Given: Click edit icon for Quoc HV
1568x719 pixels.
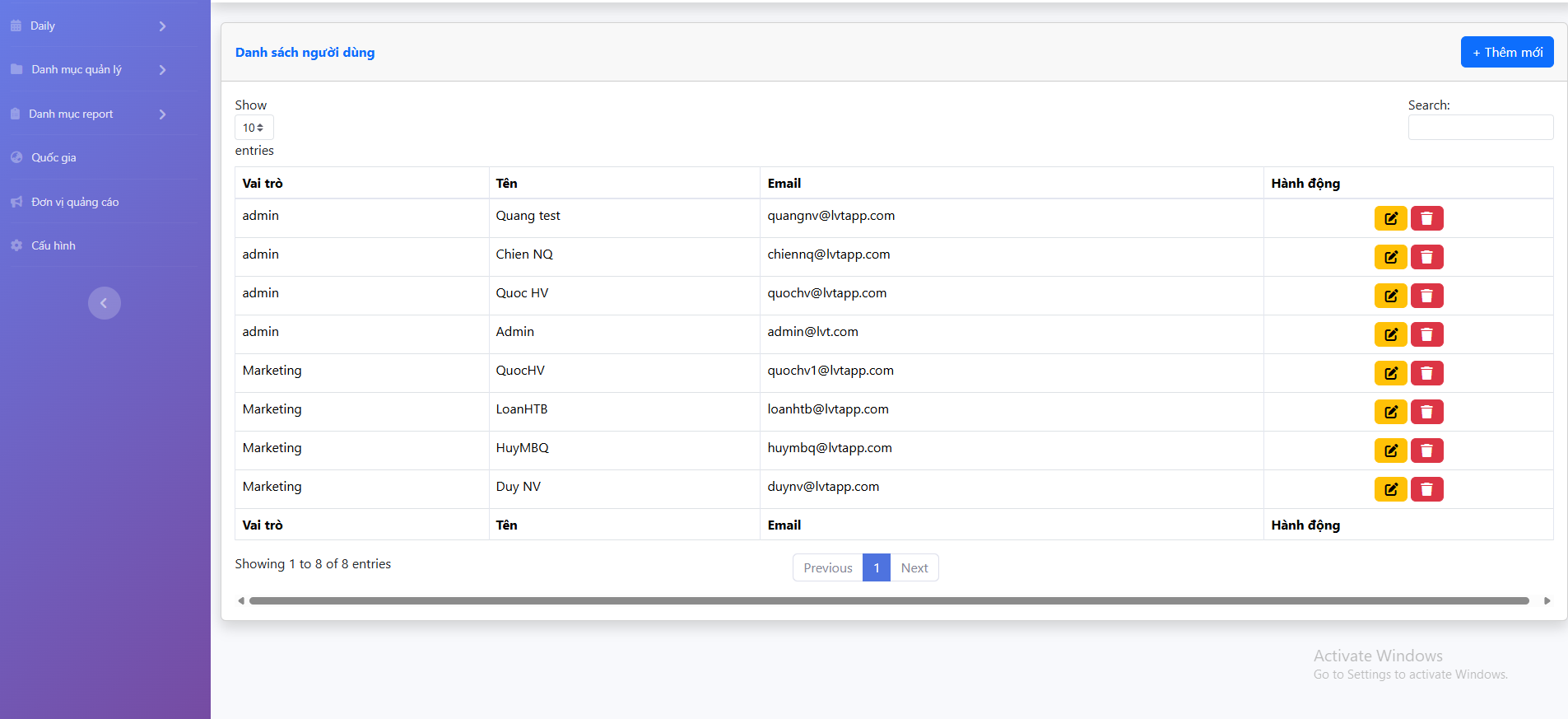Looking at the screenshot, I should click(x=1390, y=296).
